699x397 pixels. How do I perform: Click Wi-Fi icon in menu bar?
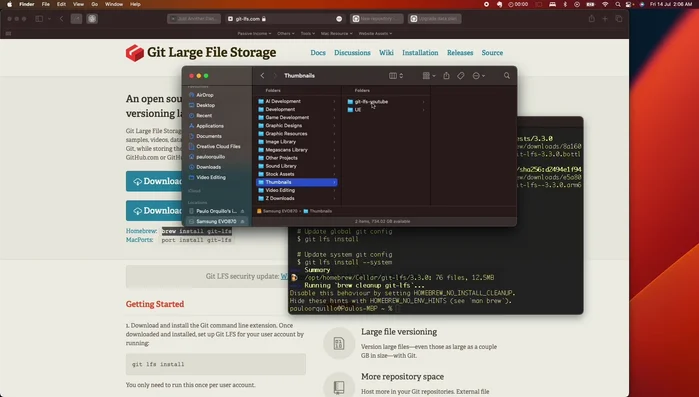(605, 4)
